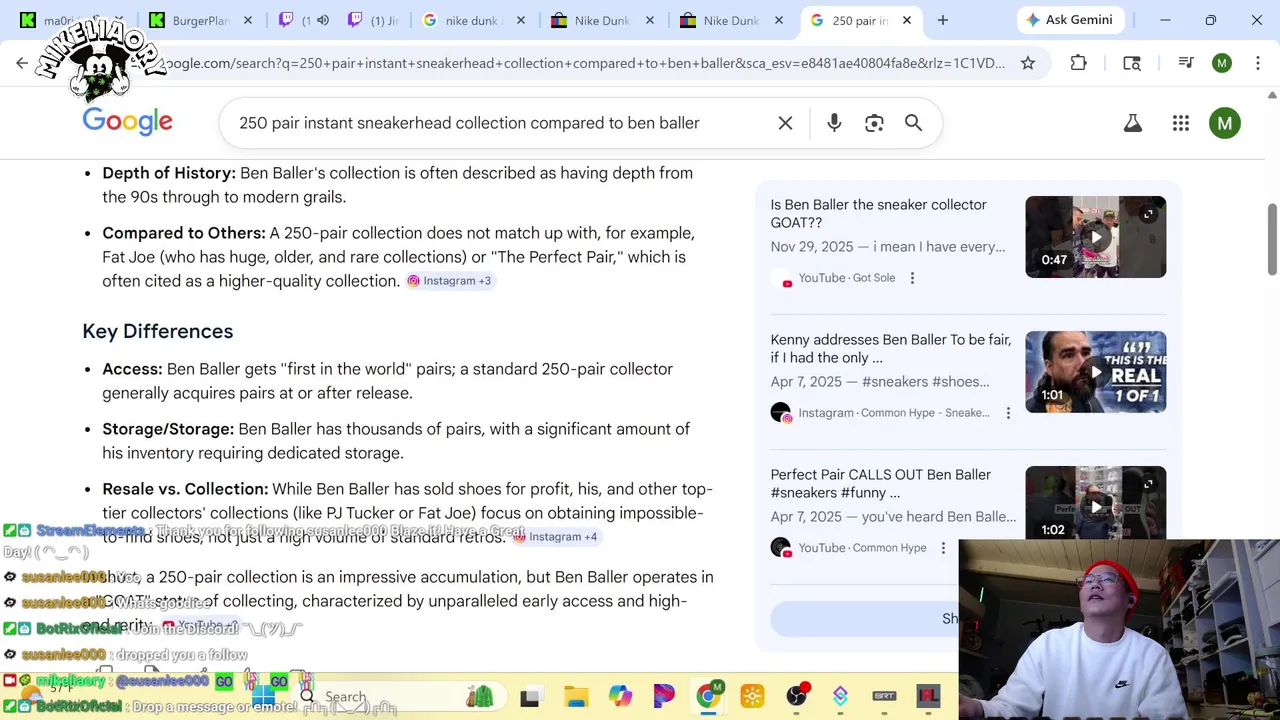Open media controls icon in toolbar
Image resolution: width=1280 pixels, height=720 pixels.
[x=1186, y=63]
